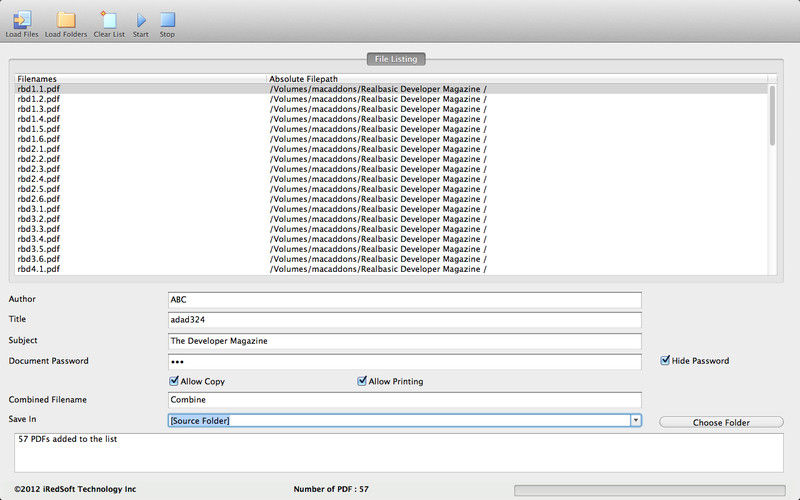This screenshot has height=500, width=800.
Task: Click the Combined Filename field
Action: click(x=405, y=399)
